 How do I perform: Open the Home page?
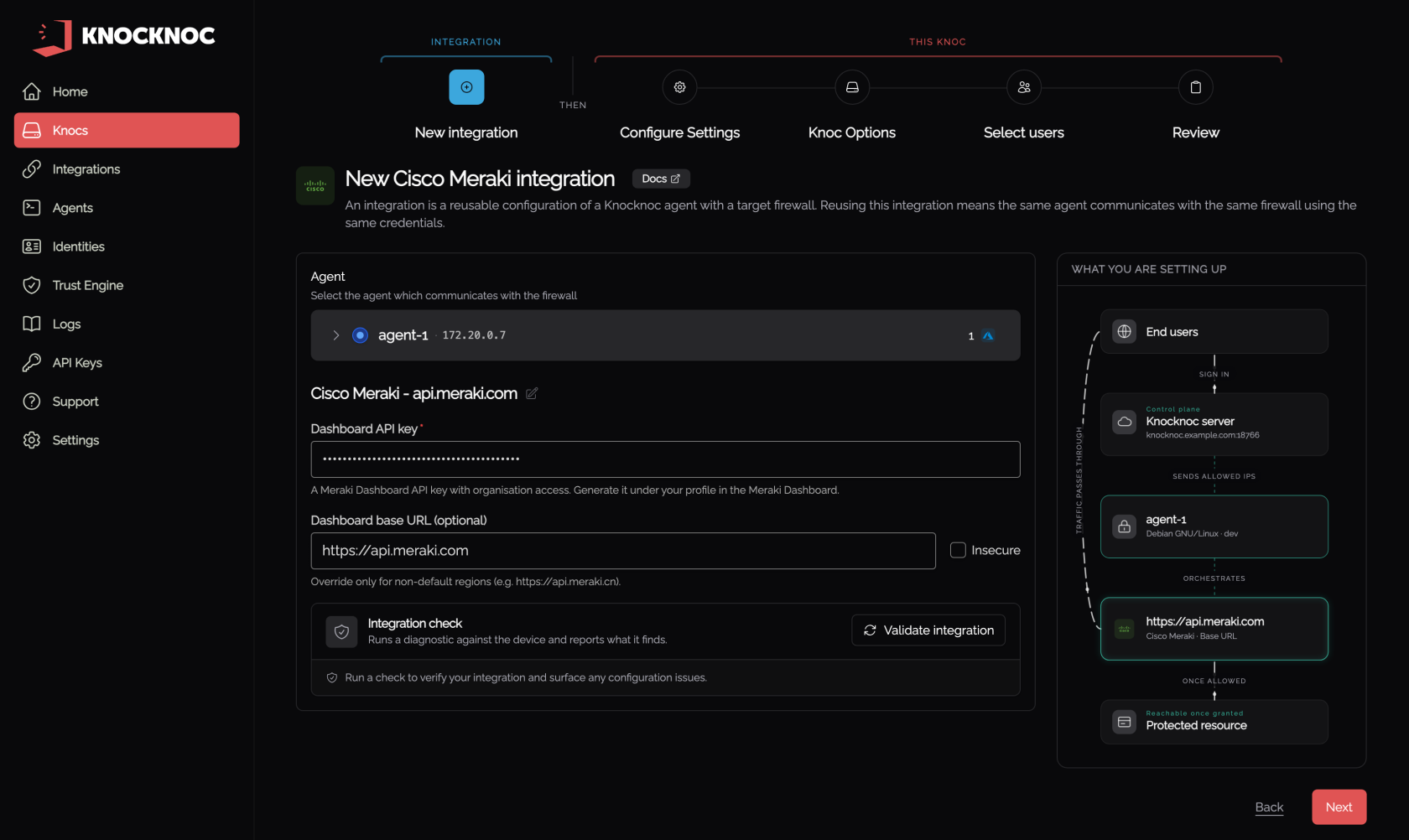pos(127,91)
